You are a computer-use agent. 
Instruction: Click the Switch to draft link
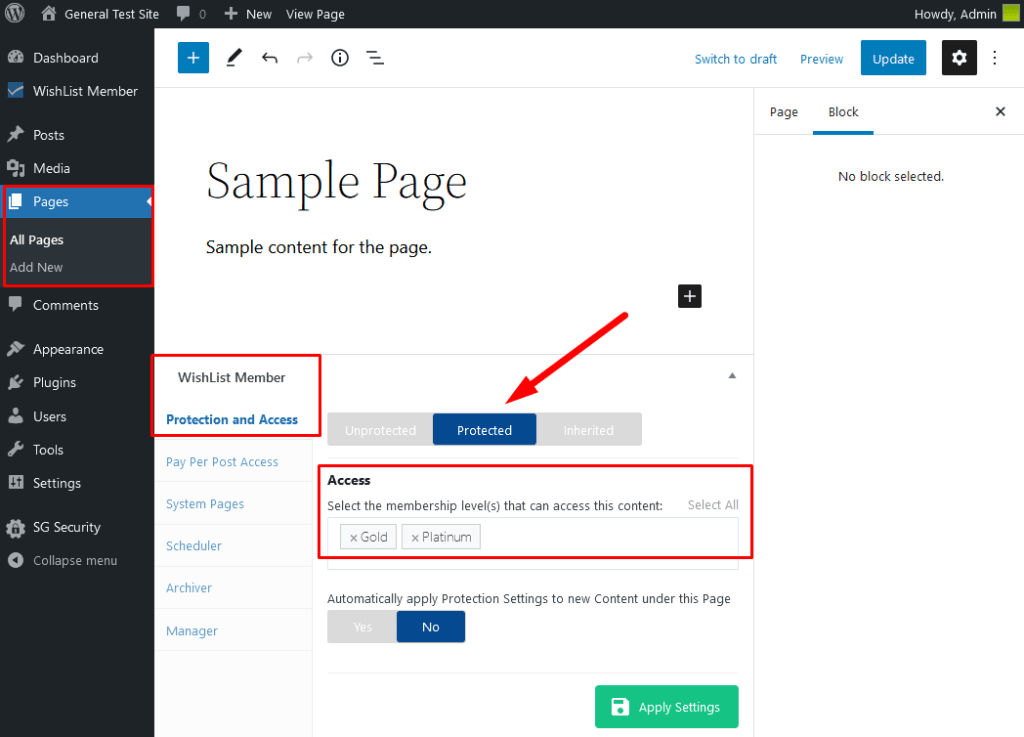pyautogui.click(x=735, y=59)
